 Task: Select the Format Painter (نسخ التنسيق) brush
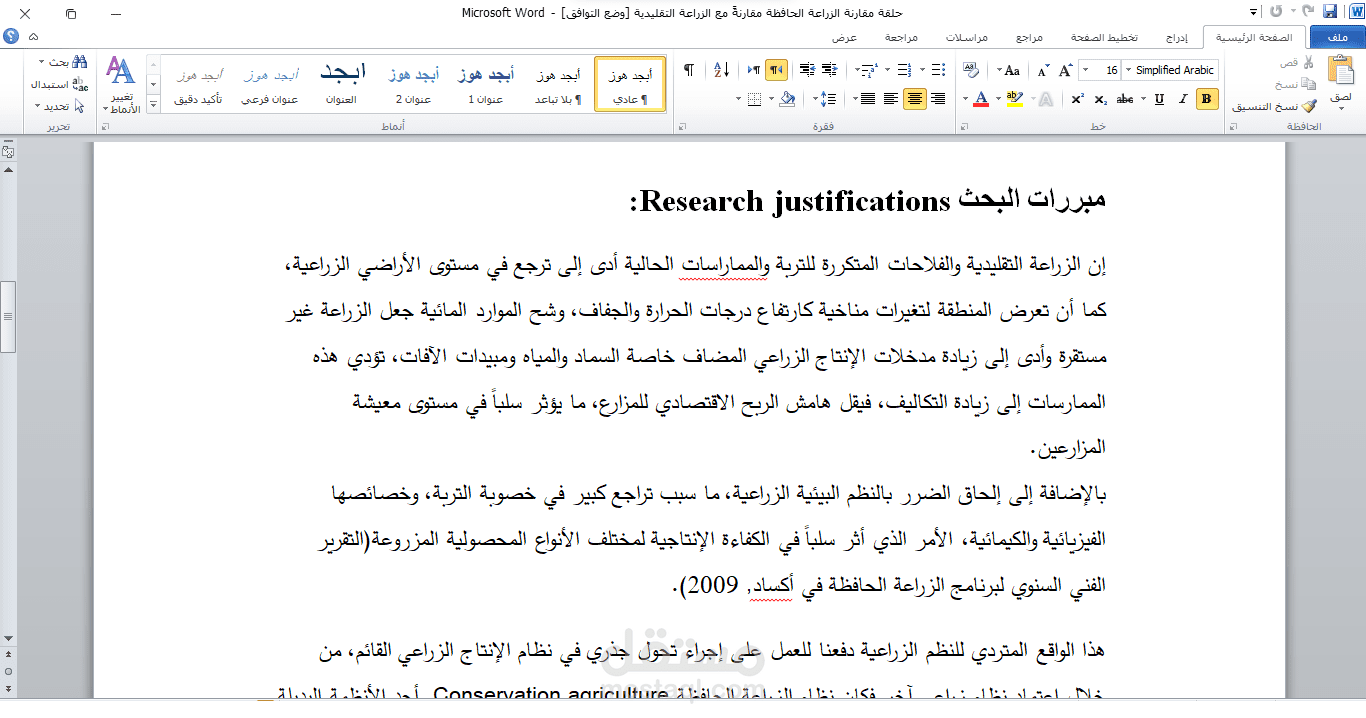point(1309,105)
